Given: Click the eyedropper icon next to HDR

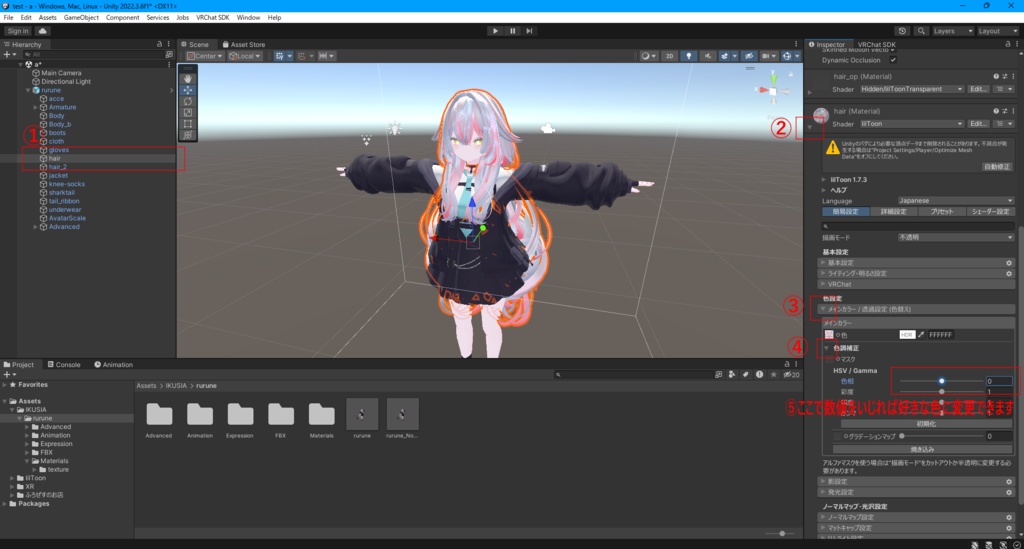Looking at the screenshot, I should (921, 335).
